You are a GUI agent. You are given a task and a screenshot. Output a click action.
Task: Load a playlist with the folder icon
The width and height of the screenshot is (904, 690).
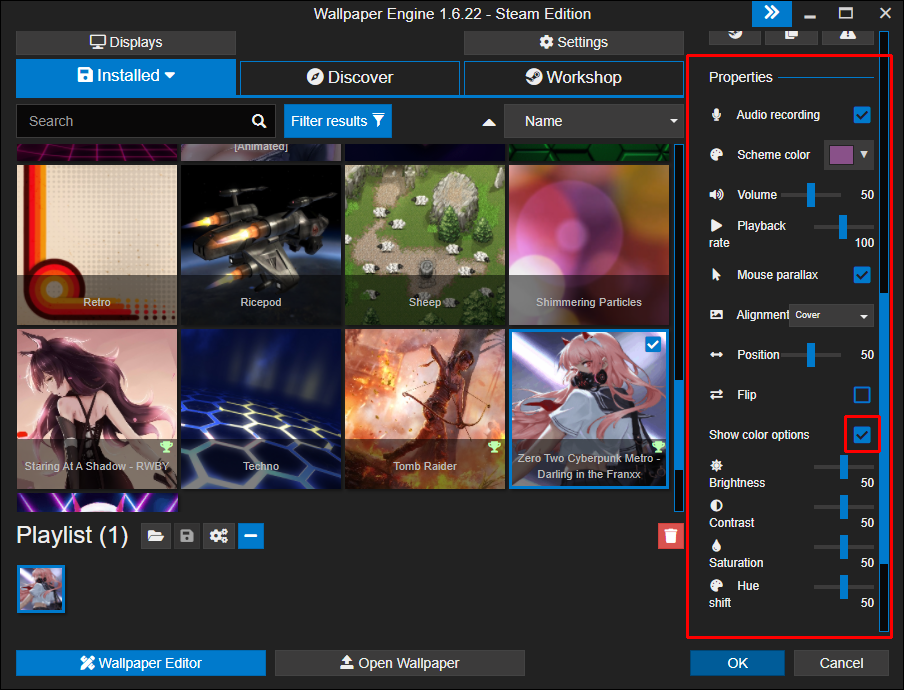[155, 536]
